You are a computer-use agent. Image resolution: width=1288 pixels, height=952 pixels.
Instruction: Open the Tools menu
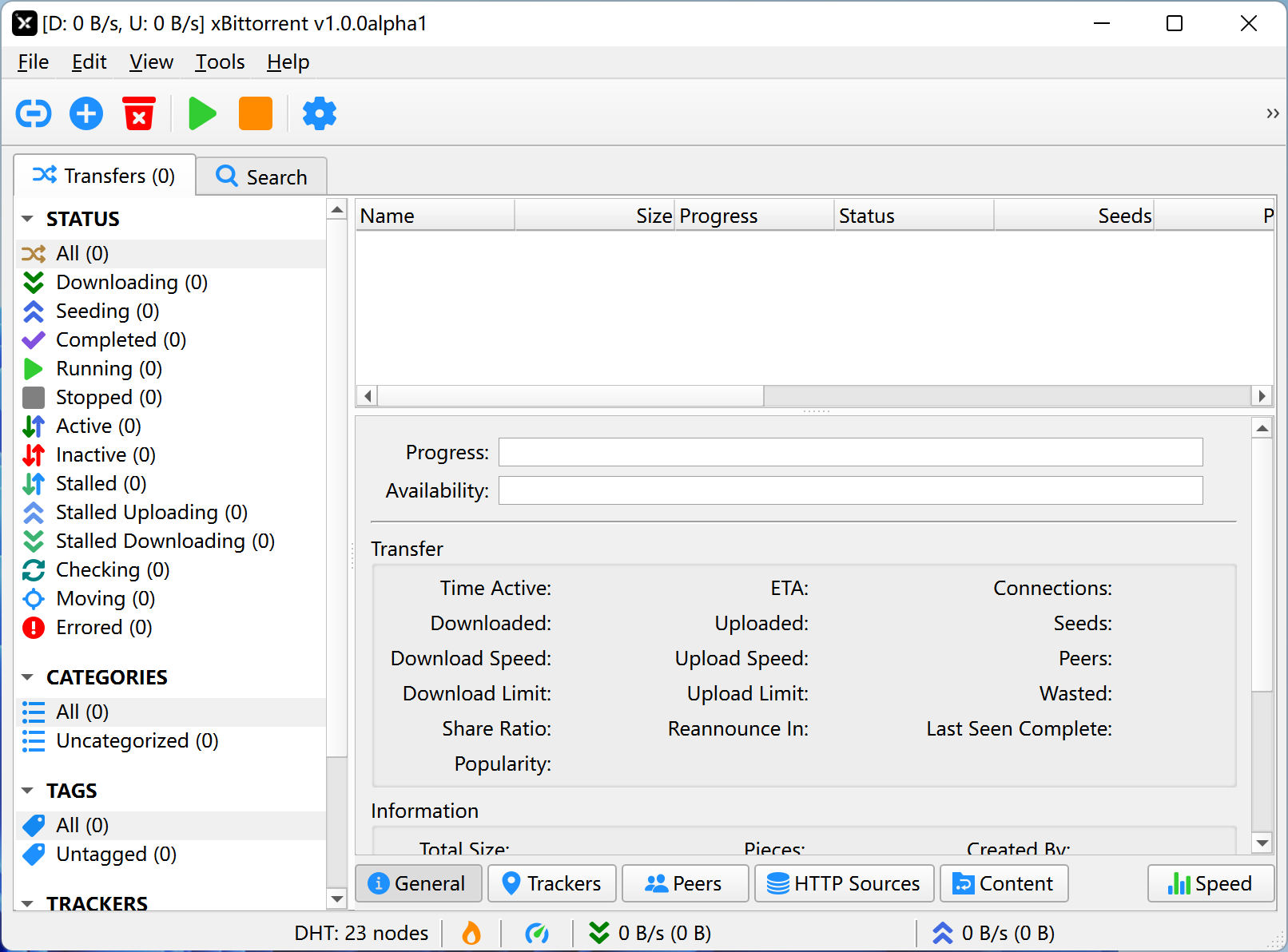[x=220, y=62]
